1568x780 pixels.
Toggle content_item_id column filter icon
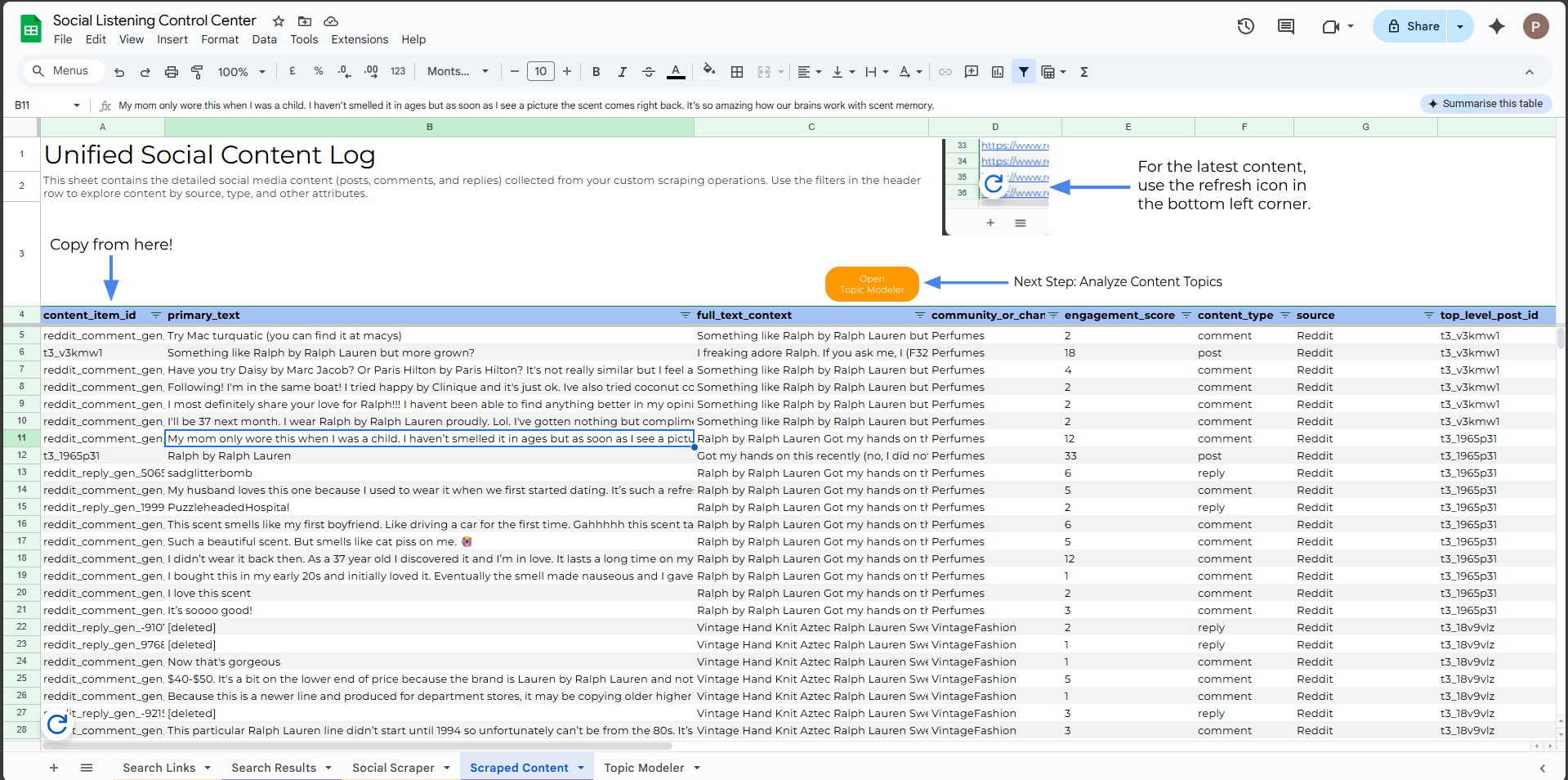[x=155, y=315]
